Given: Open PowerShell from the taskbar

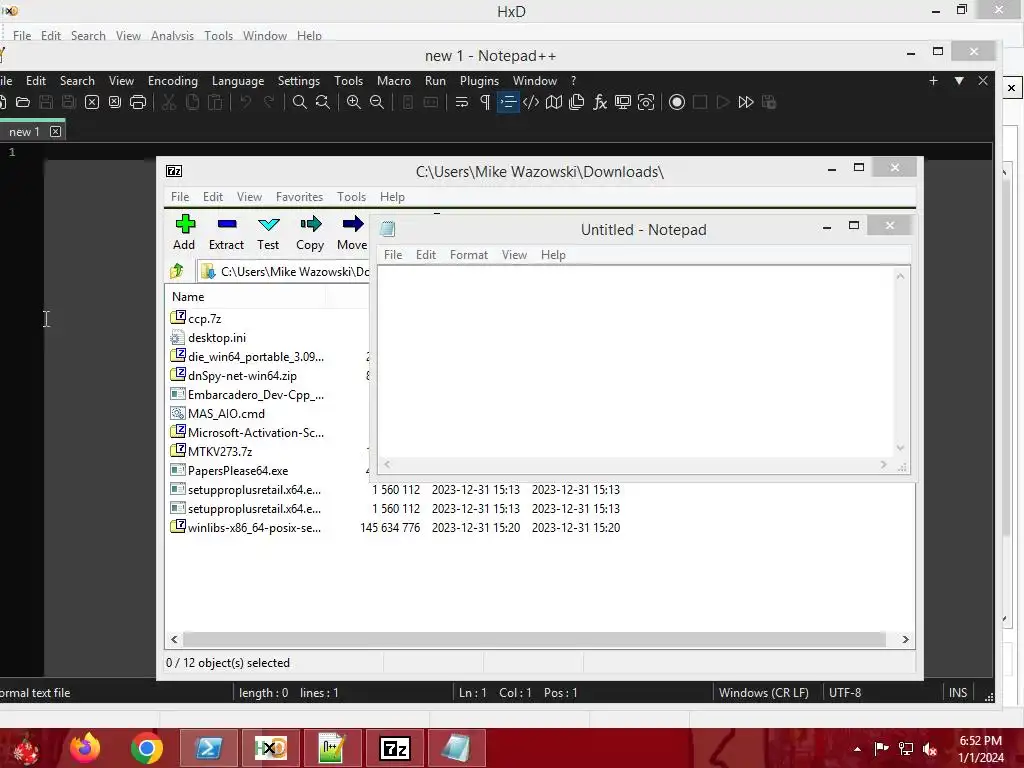Looking at the screenshot, I should 209,748.
